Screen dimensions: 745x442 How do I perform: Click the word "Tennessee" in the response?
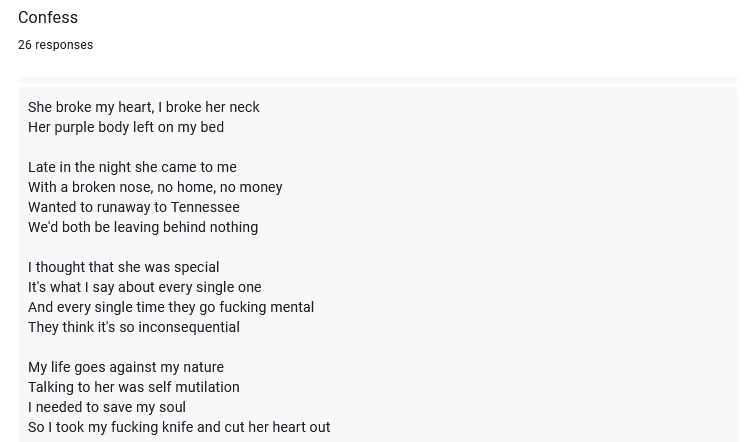tap(205, 207)
